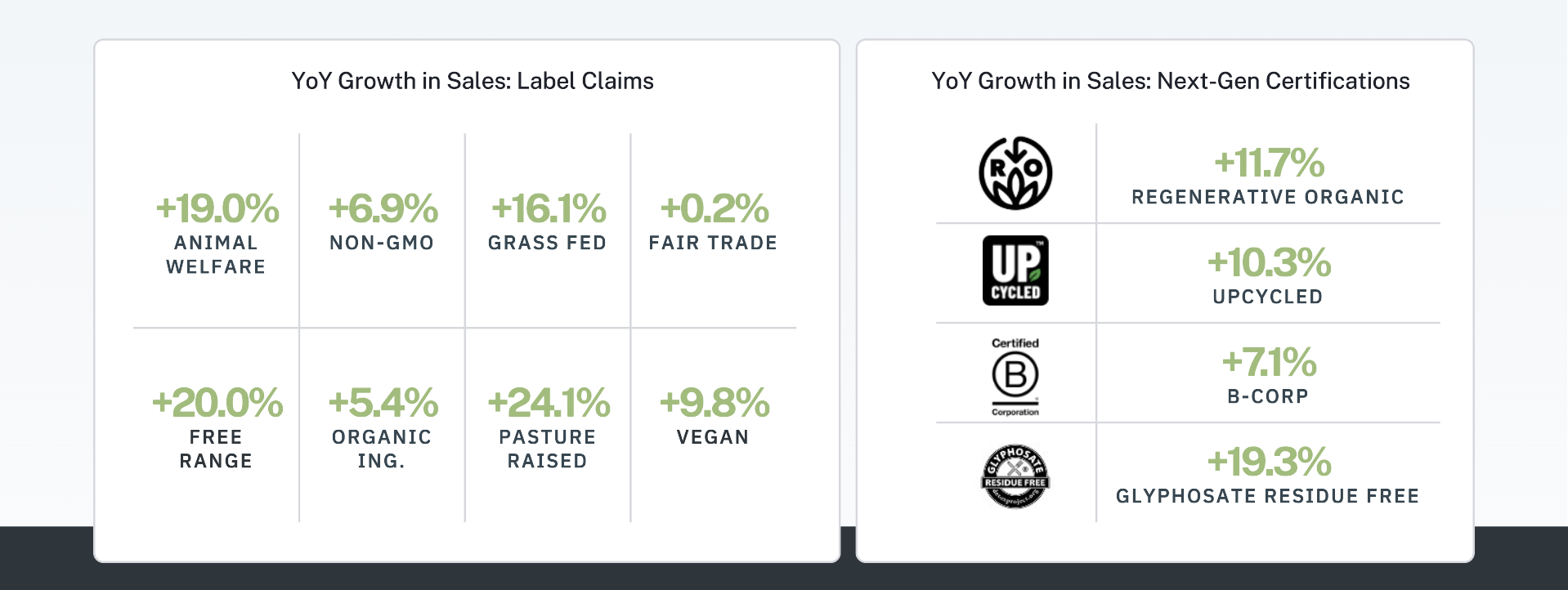Click the Next-Gen Certifications card title
Screen dimensions: 1568x590
pos(1171,81)
